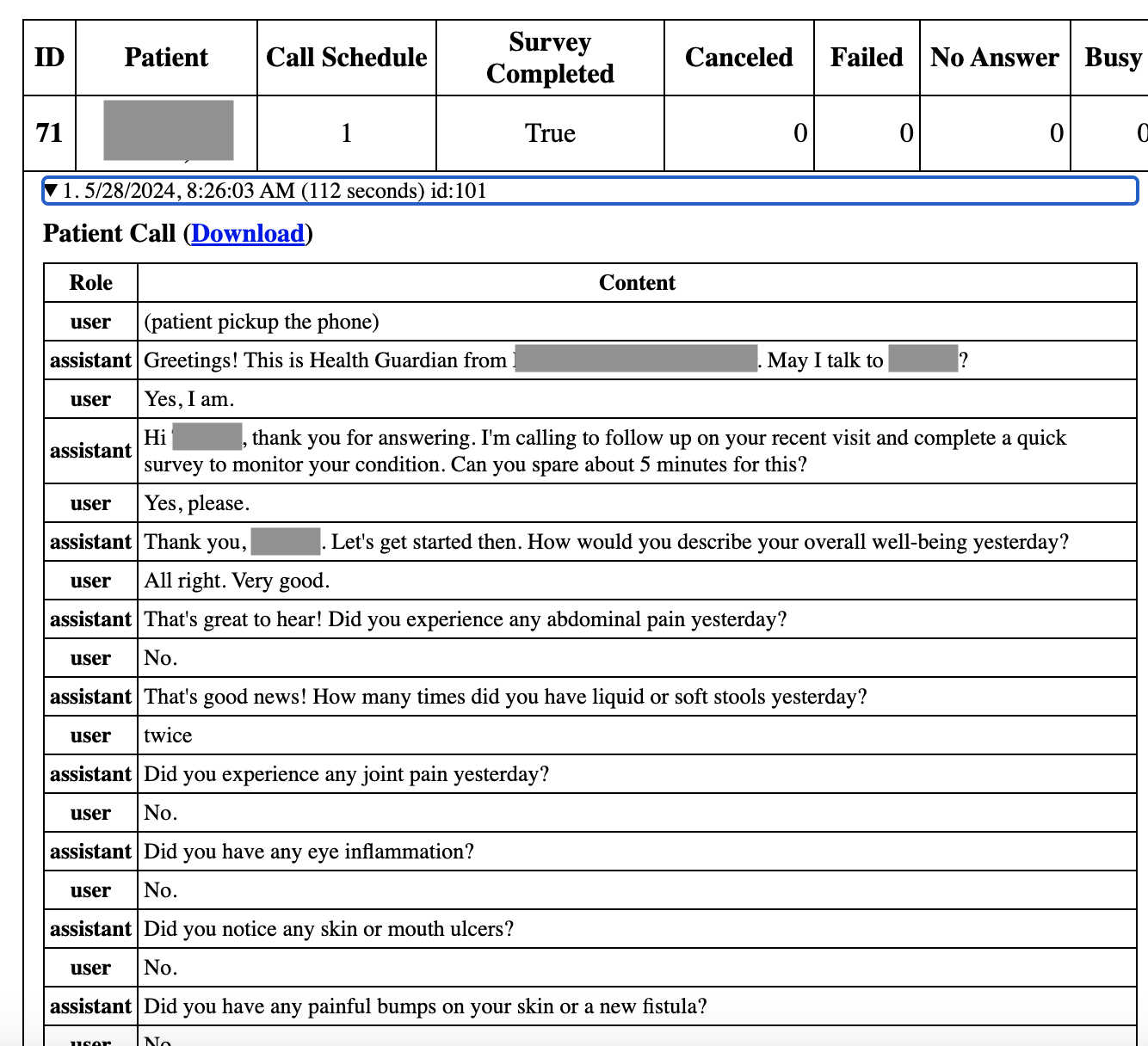The height and width of the screenshot is (1046, 1148).
Task: Select the eye inflammation question
Action: [638, 852]
